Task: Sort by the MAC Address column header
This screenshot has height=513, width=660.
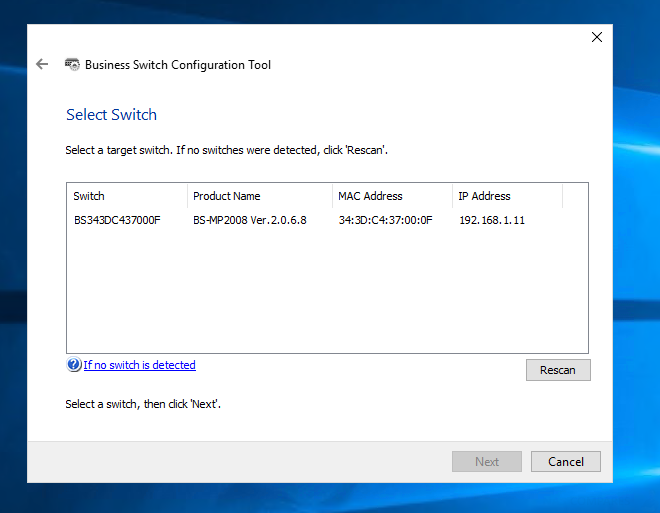Action: [392, 196]
